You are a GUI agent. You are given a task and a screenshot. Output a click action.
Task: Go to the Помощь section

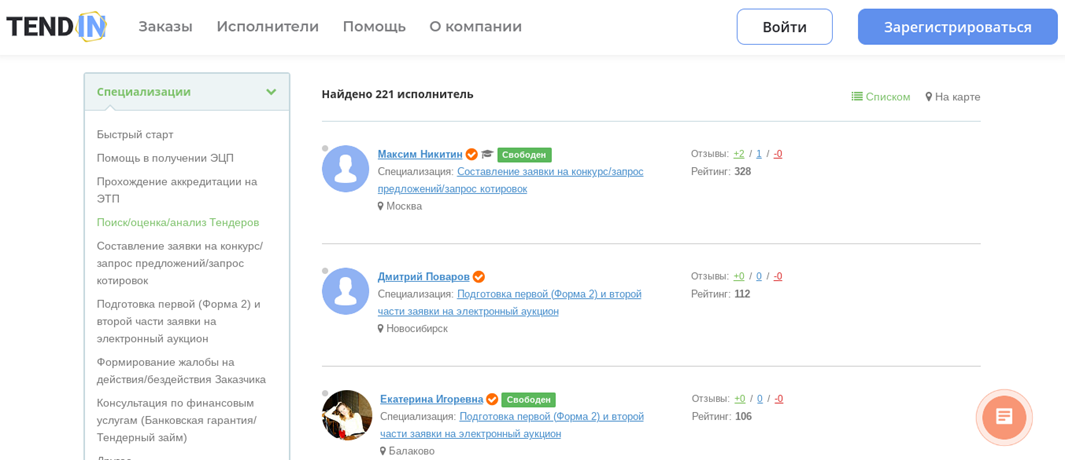[374, 27]
